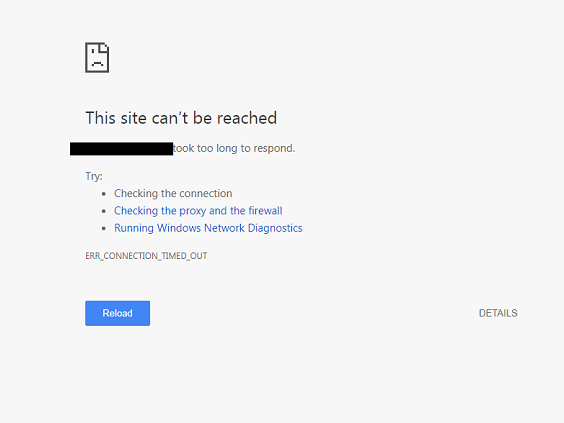Open the DETAILS section
Screen dimensions: 564x423
pos(498,313)
